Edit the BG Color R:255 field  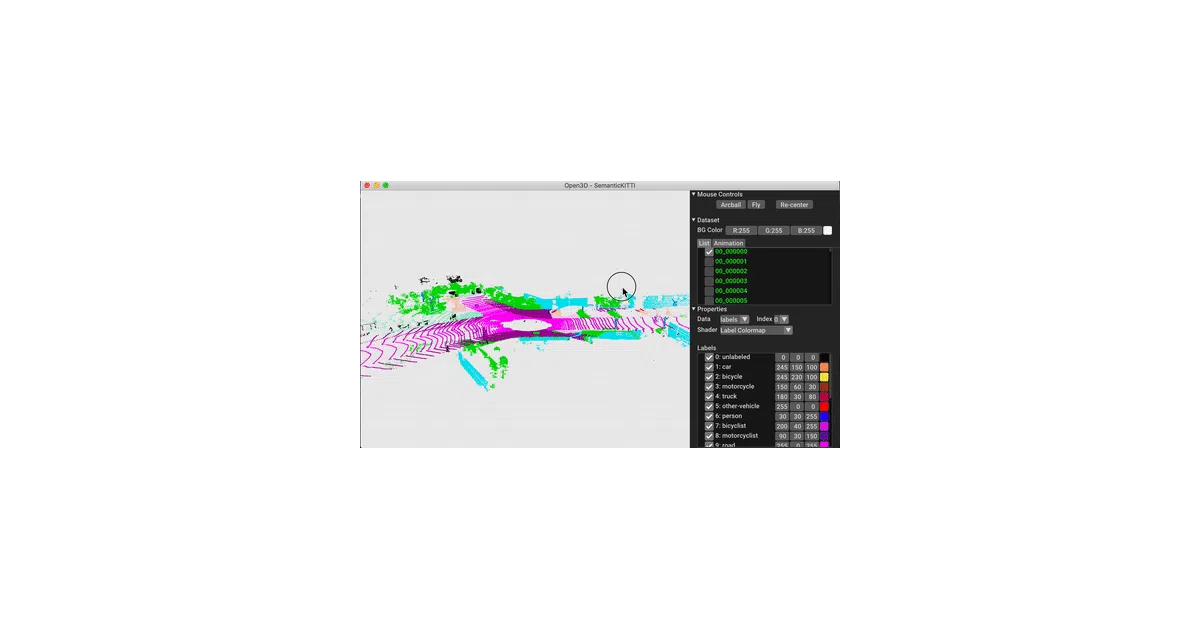click(741, 230)
